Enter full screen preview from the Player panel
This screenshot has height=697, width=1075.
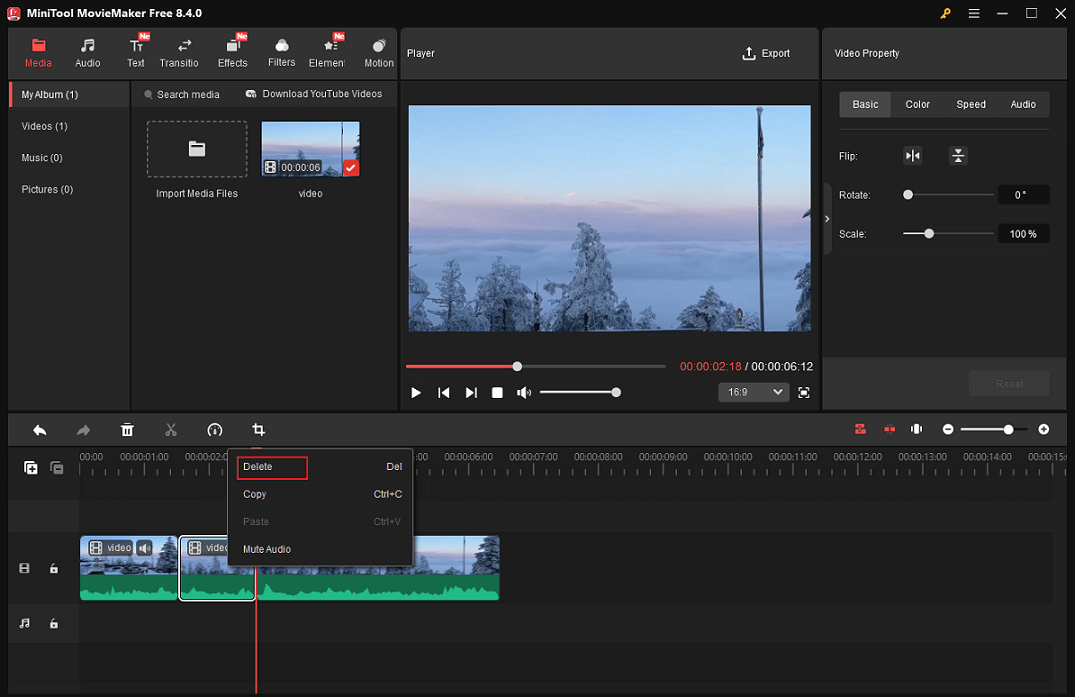click(x=804, y=392)
